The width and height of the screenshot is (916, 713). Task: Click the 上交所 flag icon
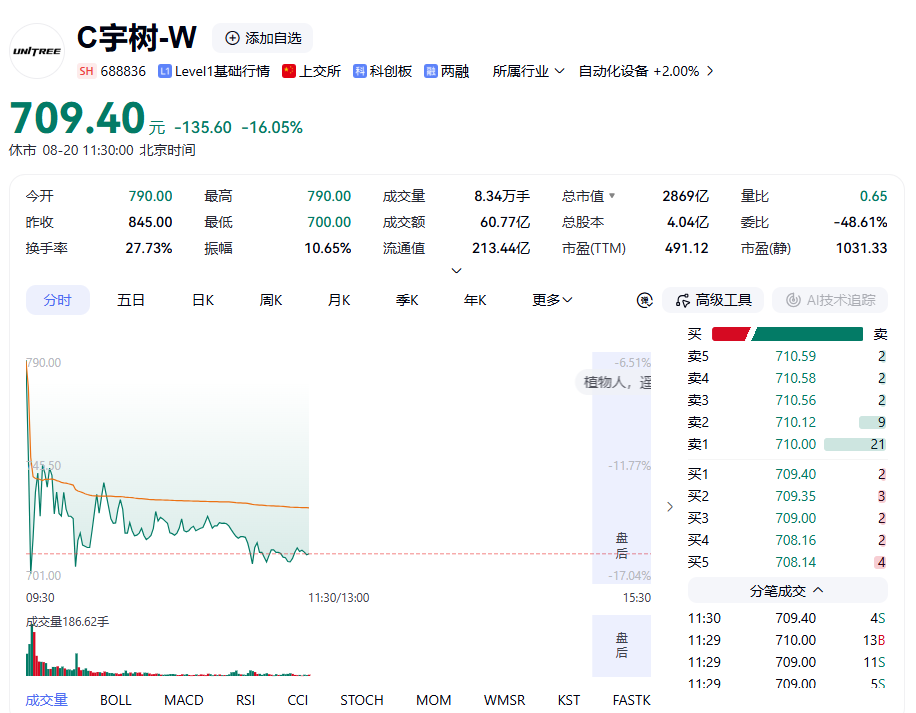click(289, 71)
